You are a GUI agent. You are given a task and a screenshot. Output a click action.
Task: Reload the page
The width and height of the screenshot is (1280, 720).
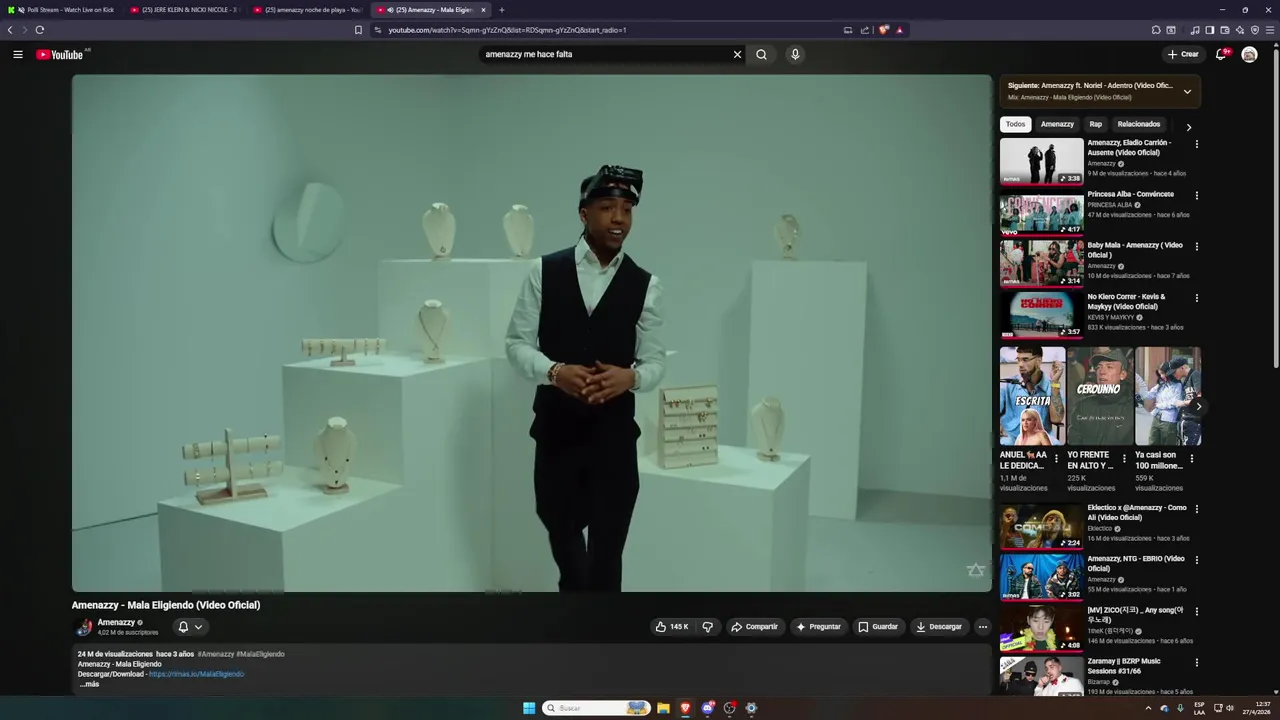pos(40,30)
